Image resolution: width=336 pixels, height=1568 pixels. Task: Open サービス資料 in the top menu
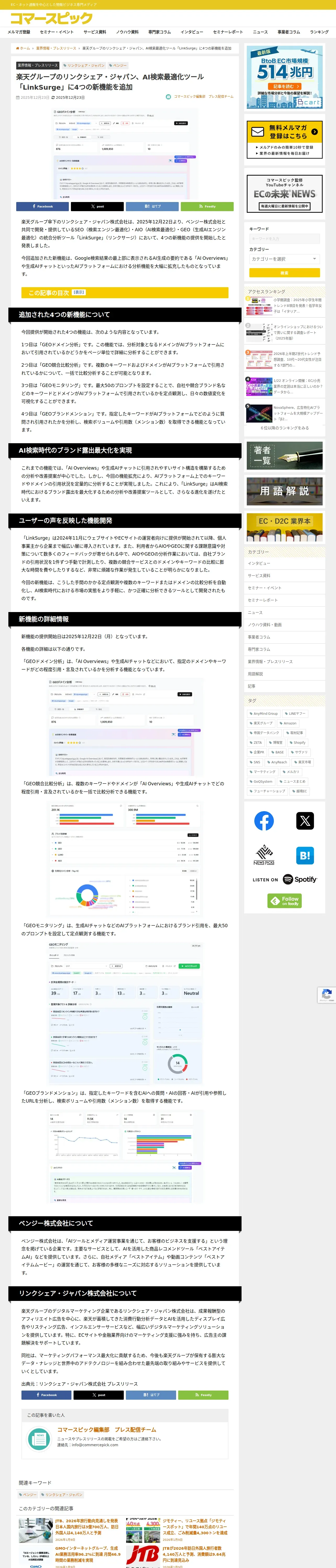pyautogui.click(x=94, y=32)
